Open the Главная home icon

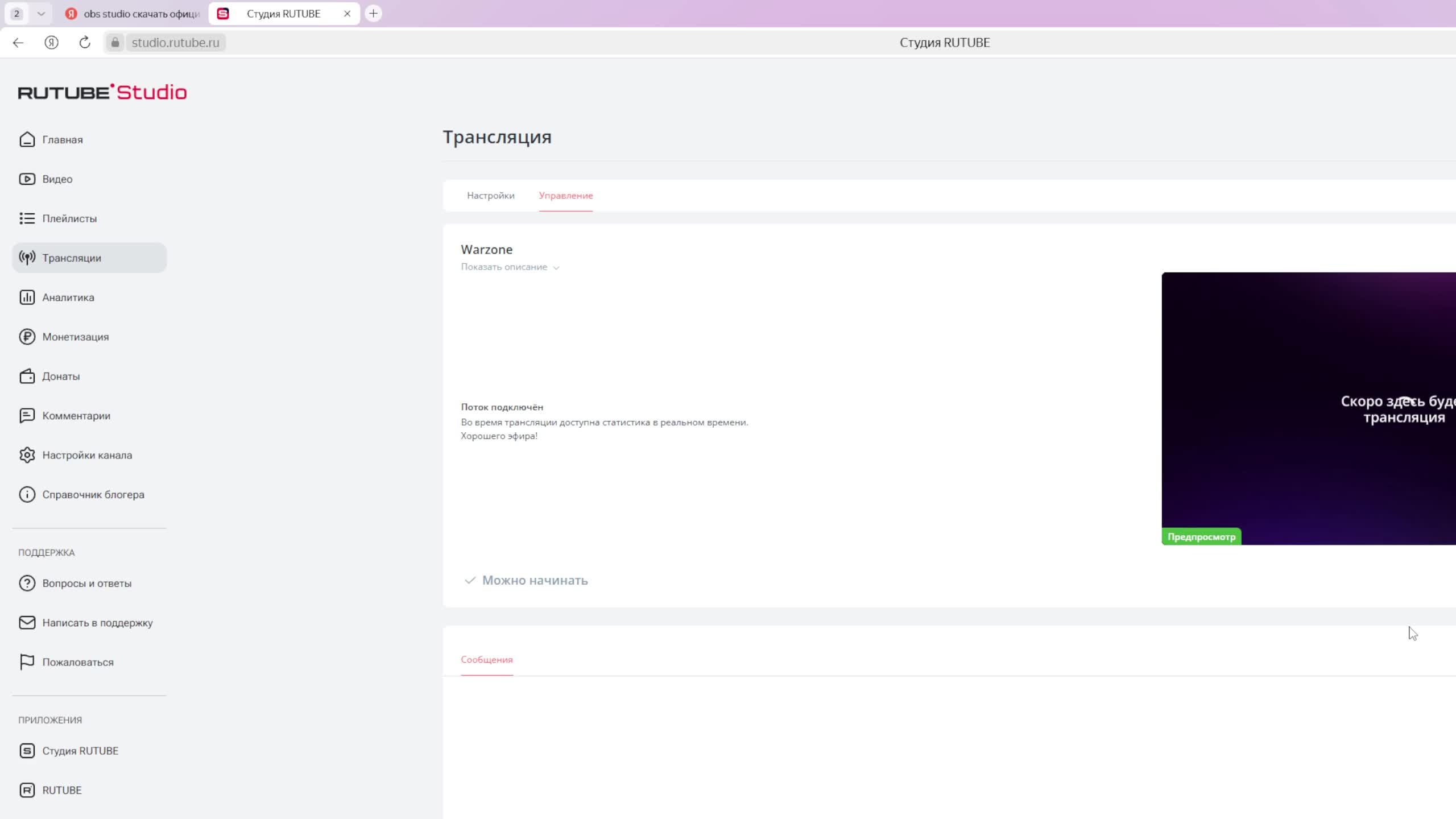click(27, 139)
